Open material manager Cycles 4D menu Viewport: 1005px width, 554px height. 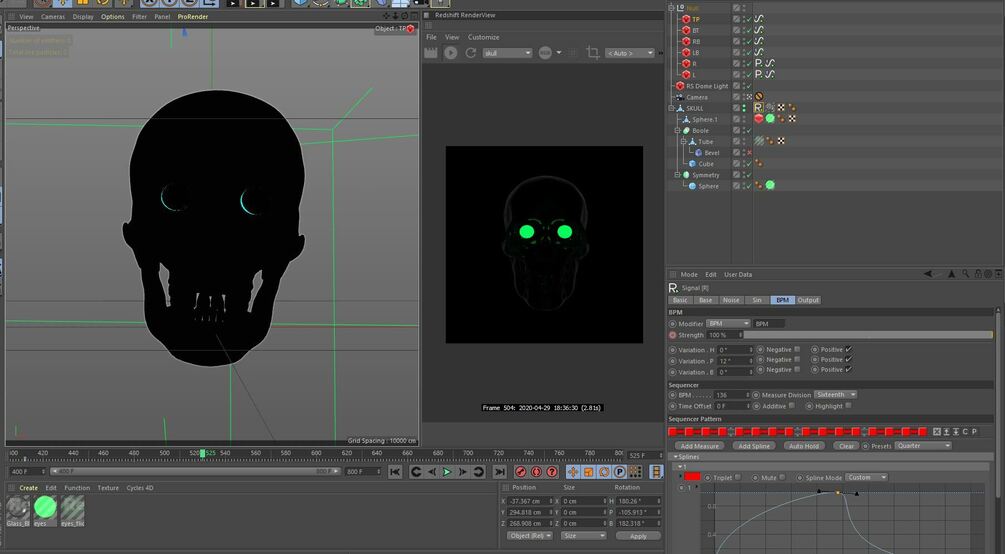[140, 488]
